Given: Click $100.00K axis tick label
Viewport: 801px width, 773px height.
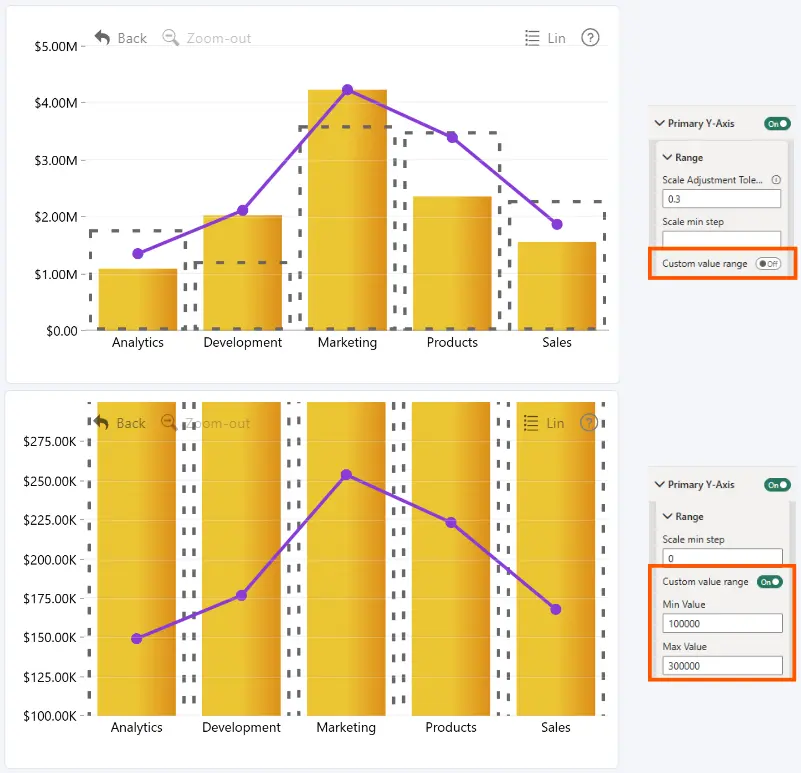Looking at the screenshot, I should tap(50, 716).
